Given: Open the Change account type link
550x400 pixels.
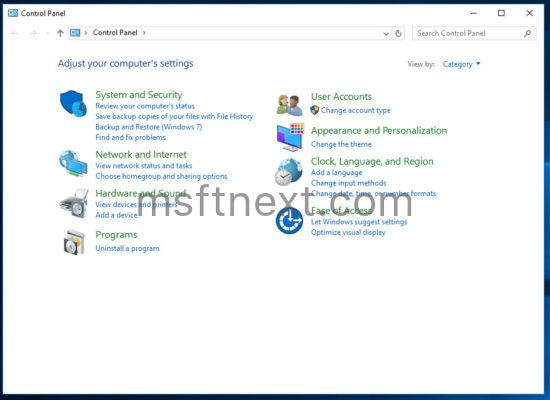Looking at the screenshot, I should point(356,111).
